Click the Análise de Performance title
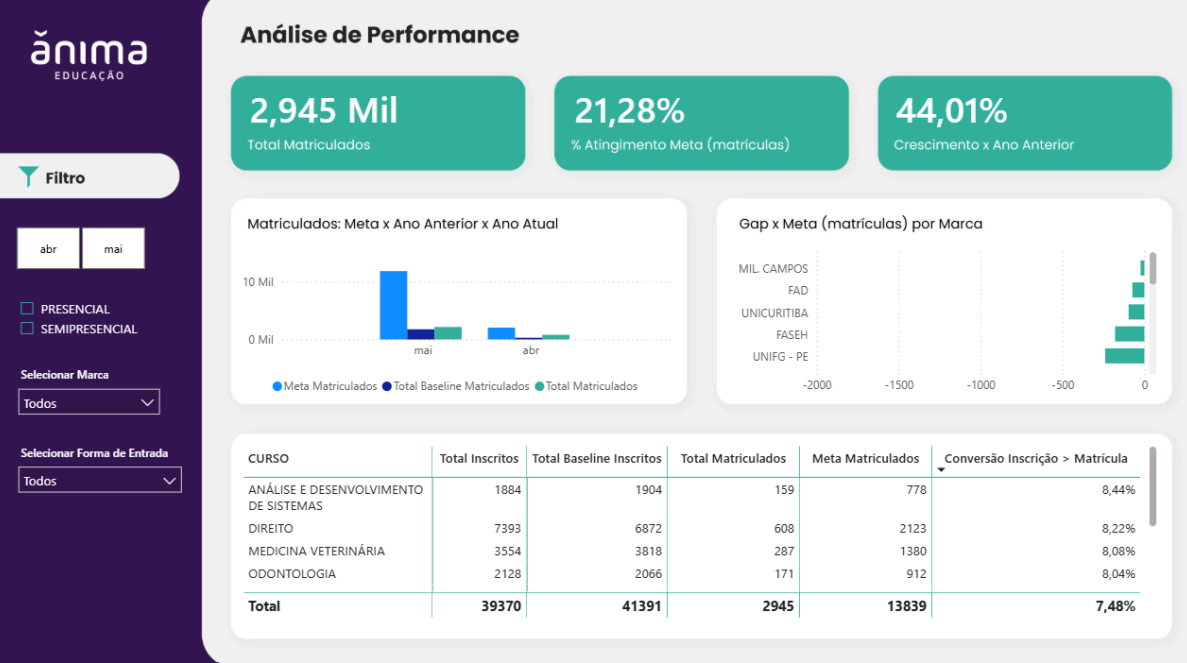 [x=379, y=35]
